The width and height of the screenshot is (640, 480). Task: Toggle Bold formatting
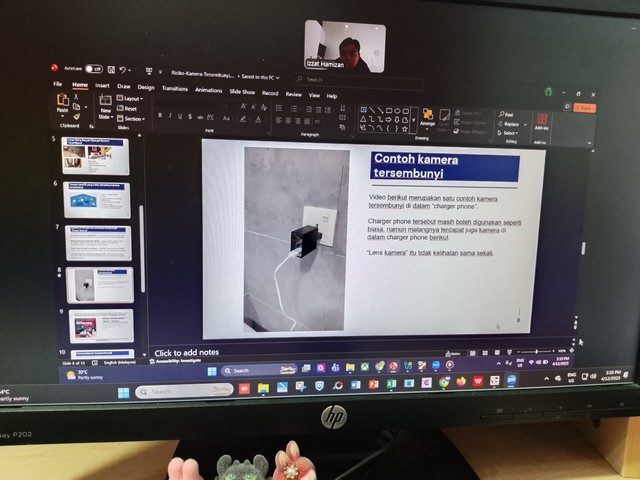click(x=160, y=116)
